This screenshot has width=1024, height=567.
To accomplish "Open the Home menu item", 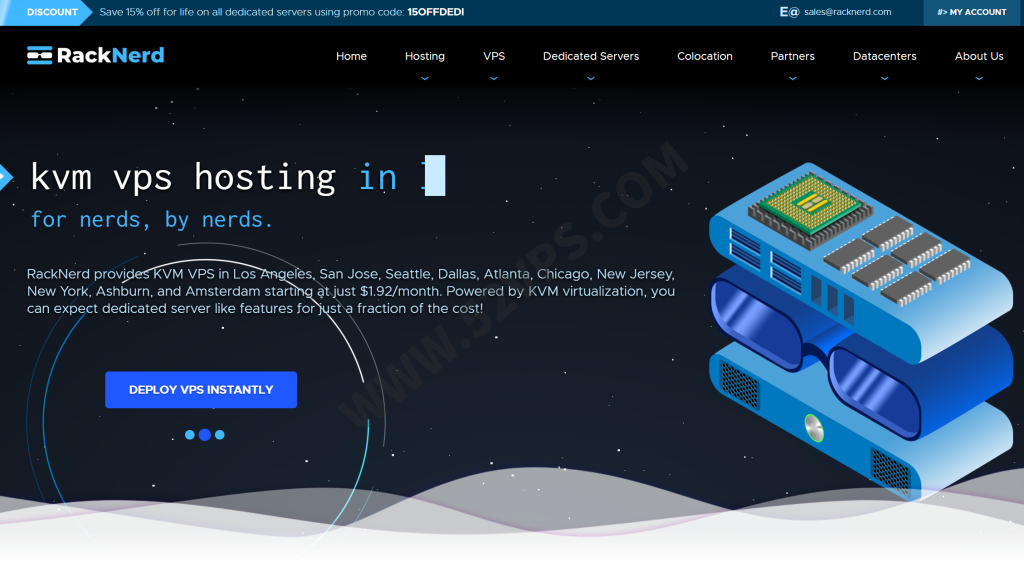I will [351, 56].
